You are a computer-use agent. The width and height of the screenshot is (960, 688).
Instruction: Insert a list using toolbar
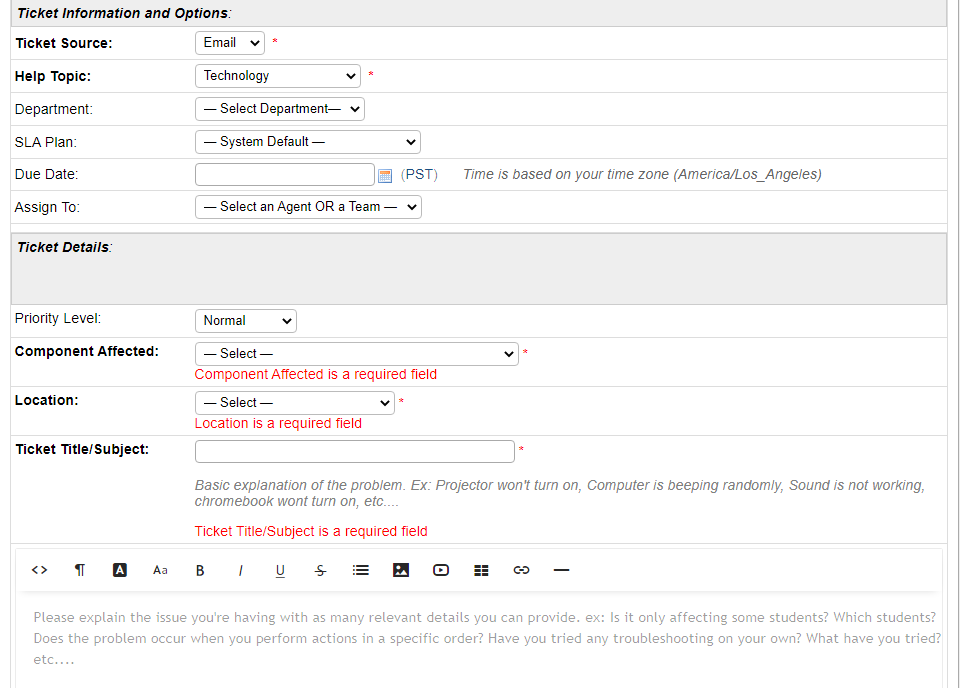[x=361, y=570]
